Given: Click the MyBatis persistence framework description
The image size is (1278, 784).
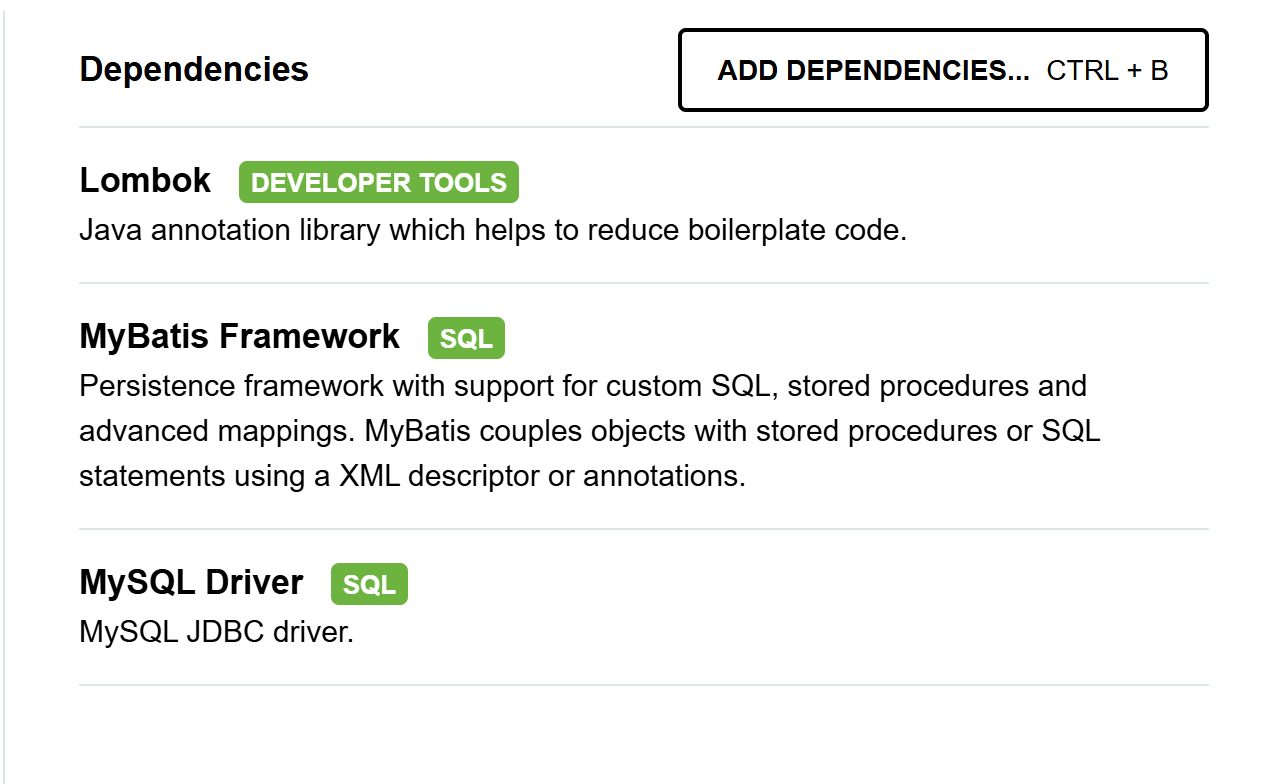Looking at the screenshot, I should [590, 431].
